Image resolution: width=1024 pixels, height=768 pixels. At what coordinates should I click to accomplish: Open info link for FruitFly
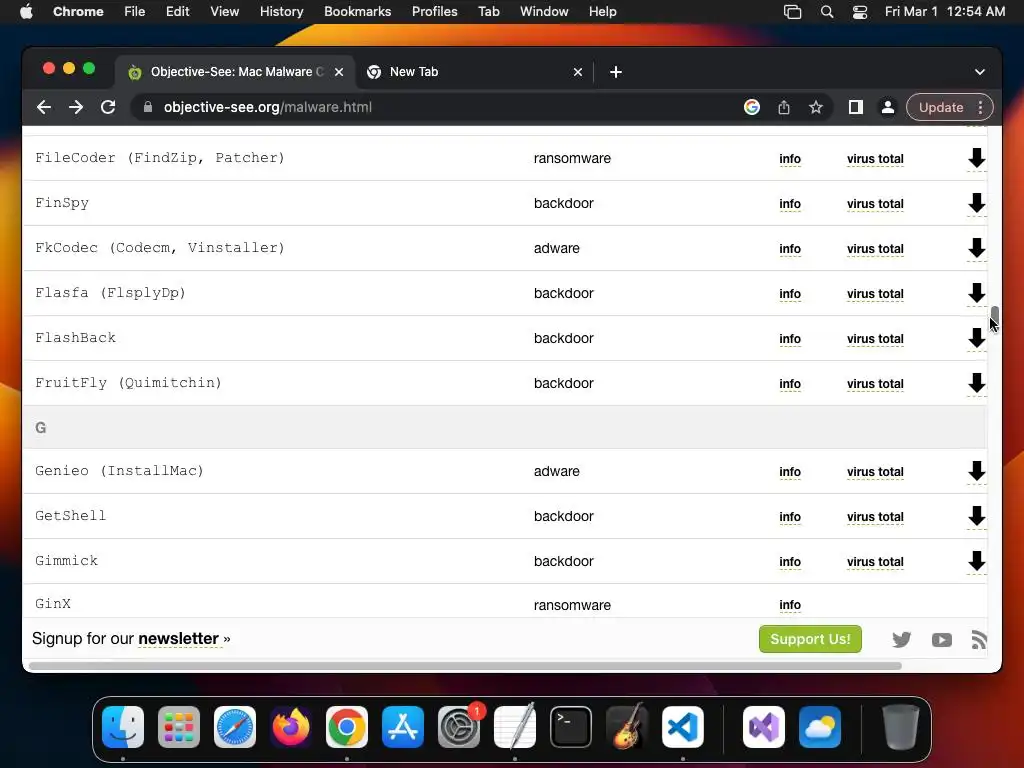790,384
